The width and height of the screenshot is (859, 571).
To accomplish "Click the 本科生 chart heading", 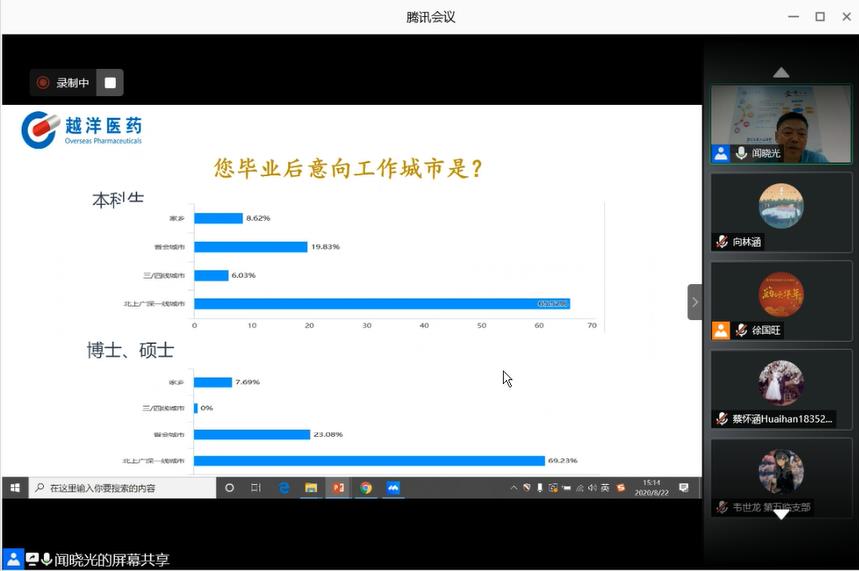I will 118,199.
